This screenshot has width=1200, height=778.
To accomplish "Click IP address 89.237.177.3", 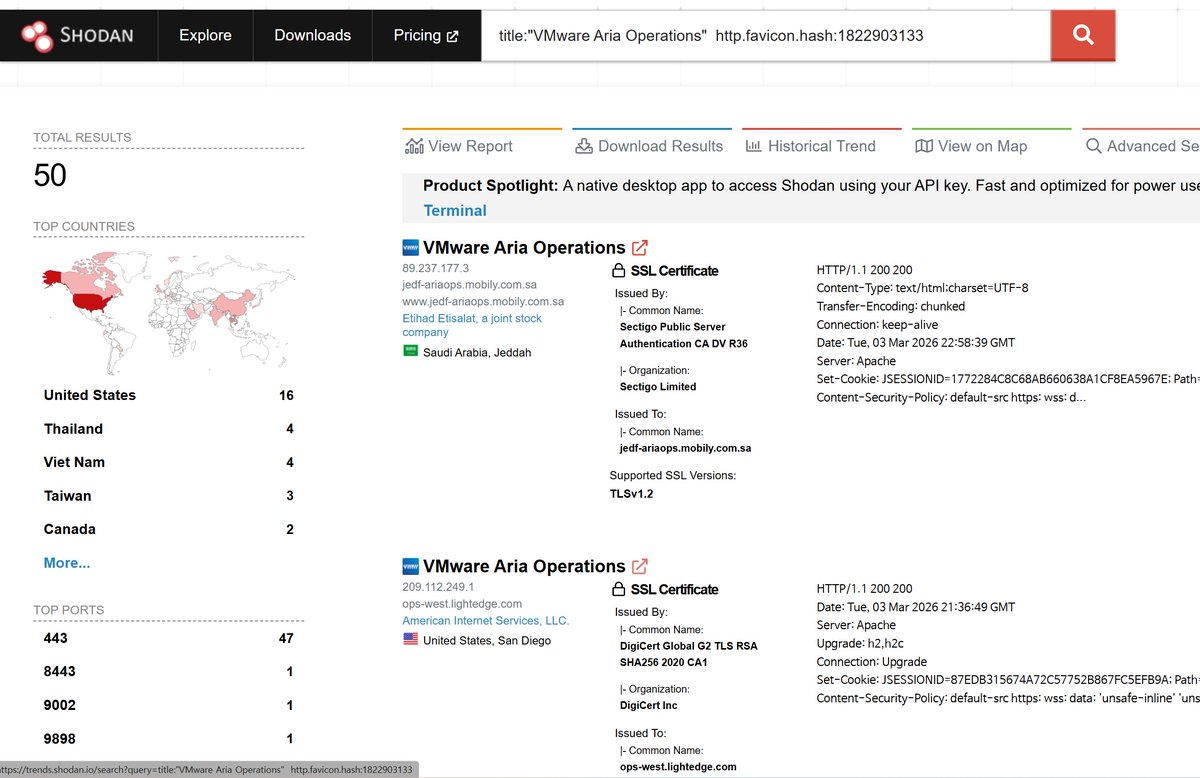I will tap(435, 269).
